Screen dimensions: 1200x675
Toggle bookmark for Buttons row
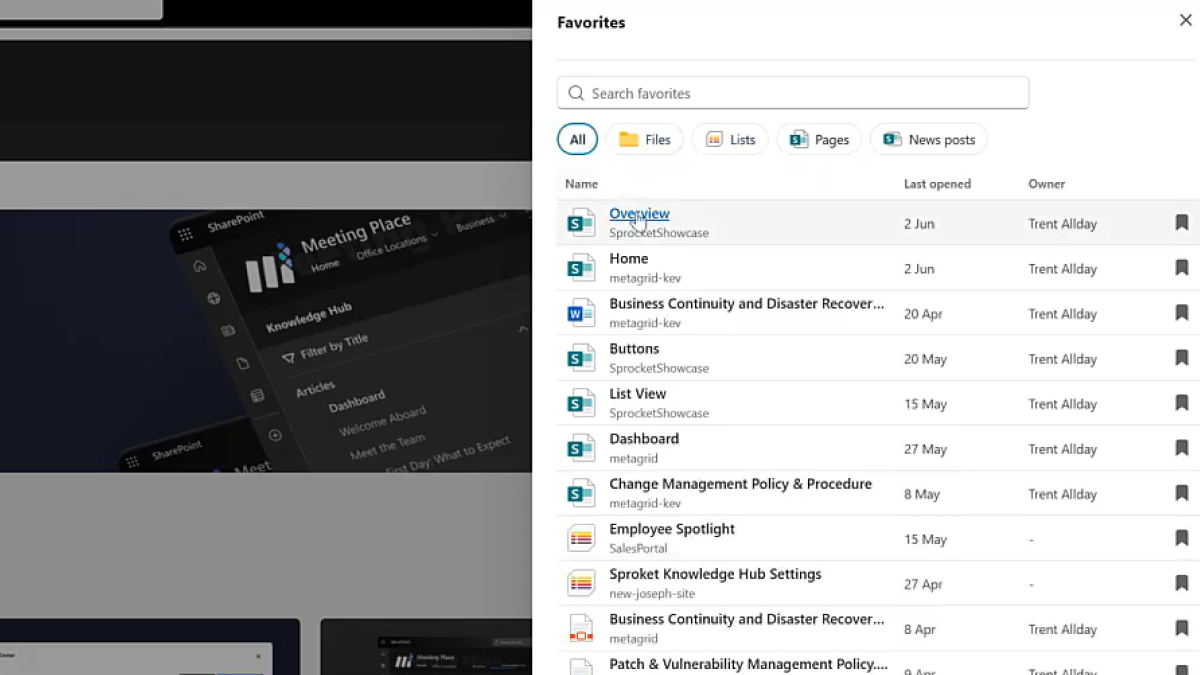pos(1181,358)
